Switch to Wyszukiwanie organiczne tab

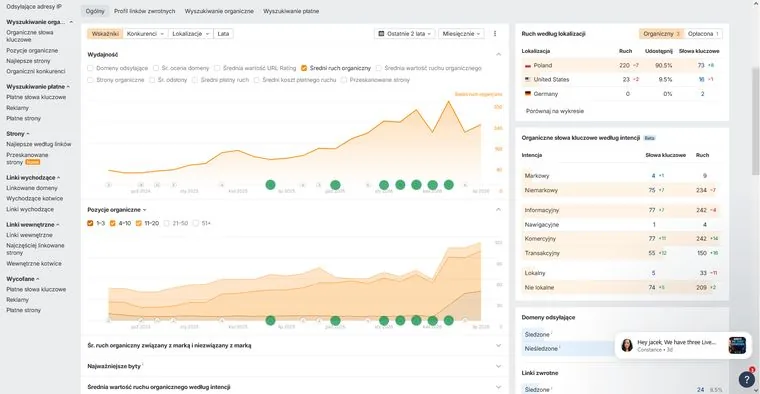click(219, 11)
